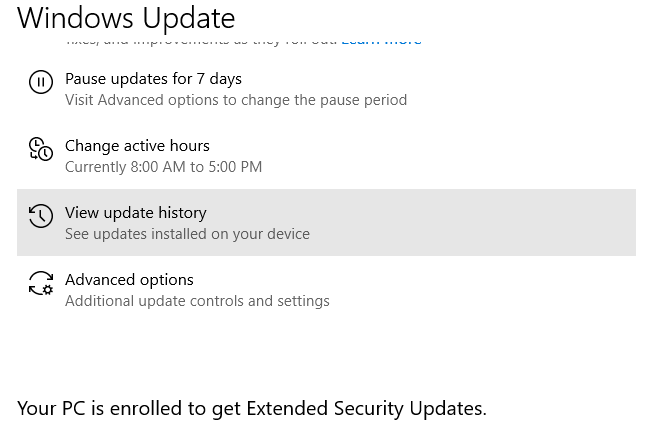Click the Windows Update page heading
This screenshot has width=664, height=427.
(x=126, y=17)
